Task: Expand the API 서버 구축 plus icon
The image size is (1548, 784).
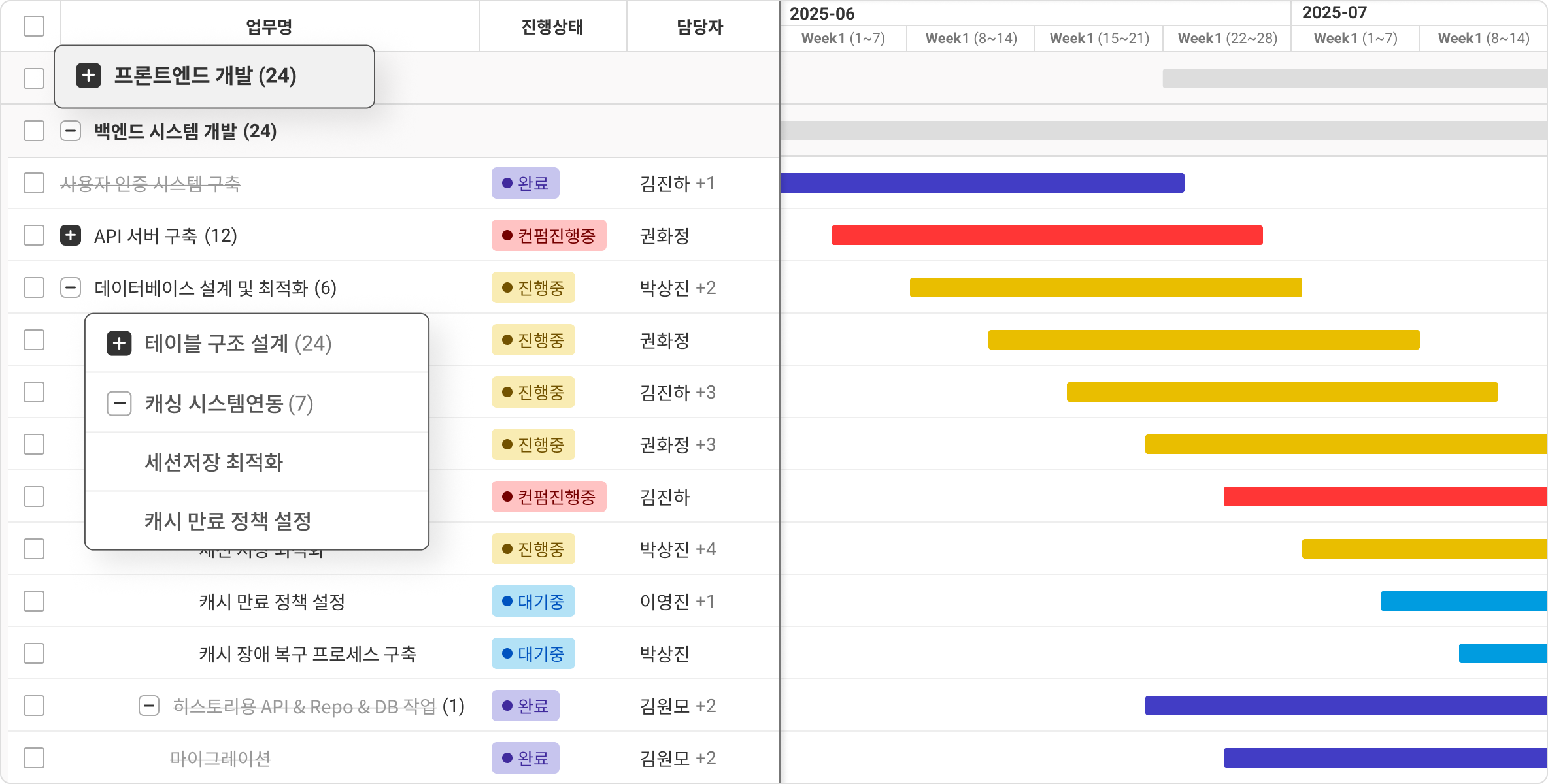Action: pos(71,235)
